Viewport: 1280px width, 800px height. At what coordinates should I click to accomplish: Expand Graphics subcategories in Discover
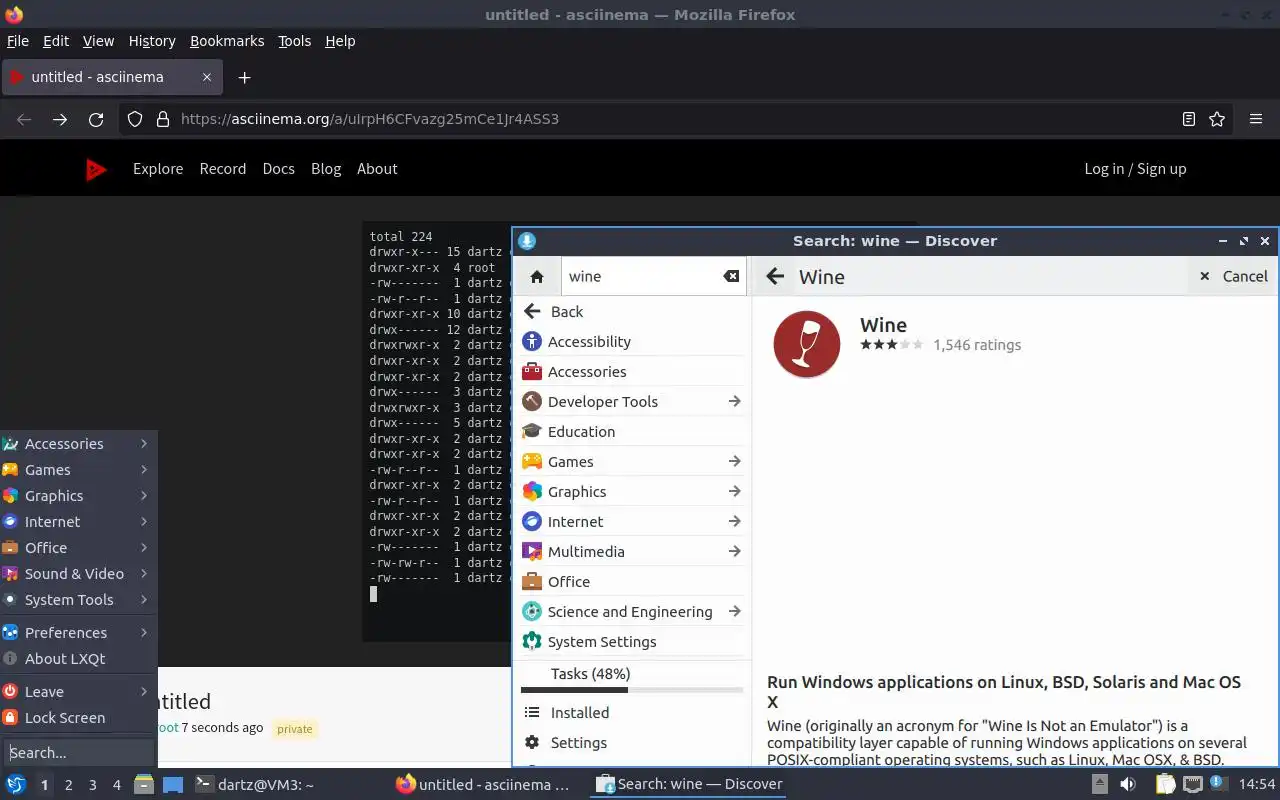coord(734,491)
